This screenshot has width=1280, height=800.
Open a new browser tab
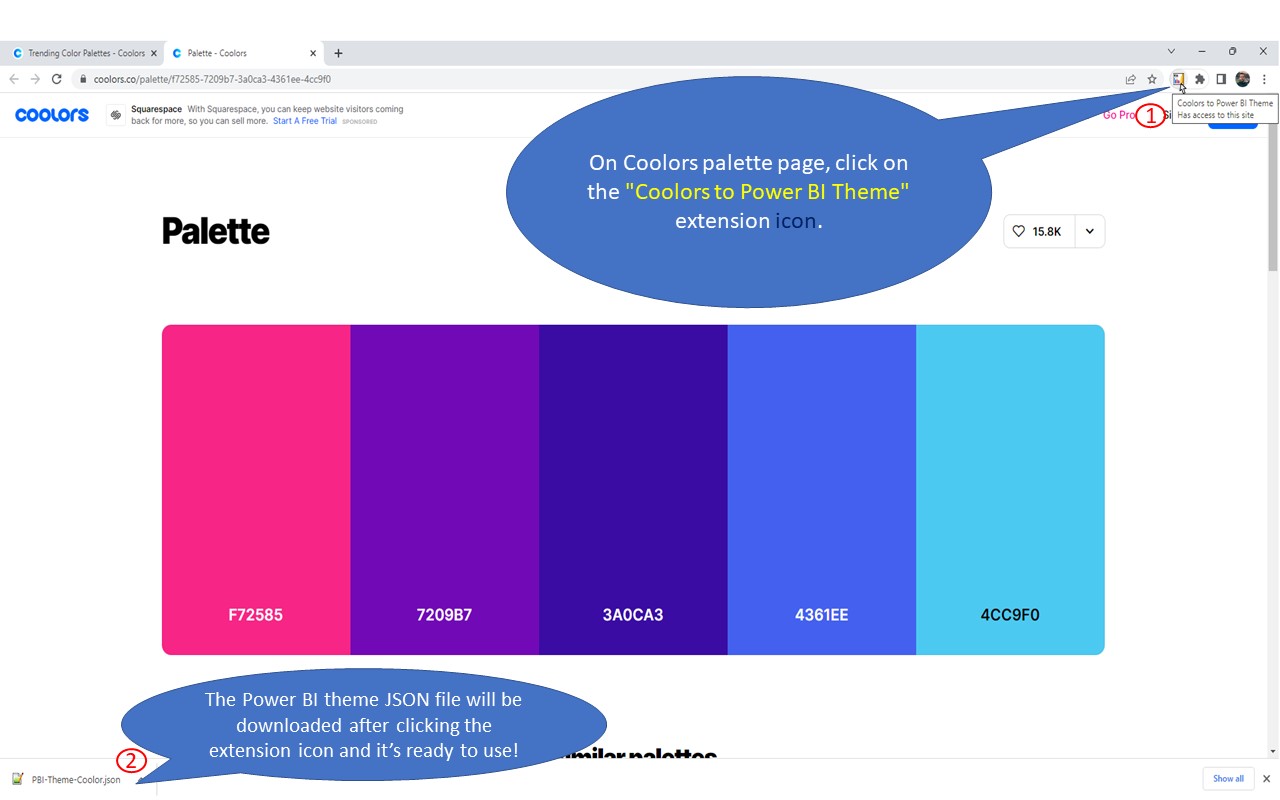click(x=338, y=53)
